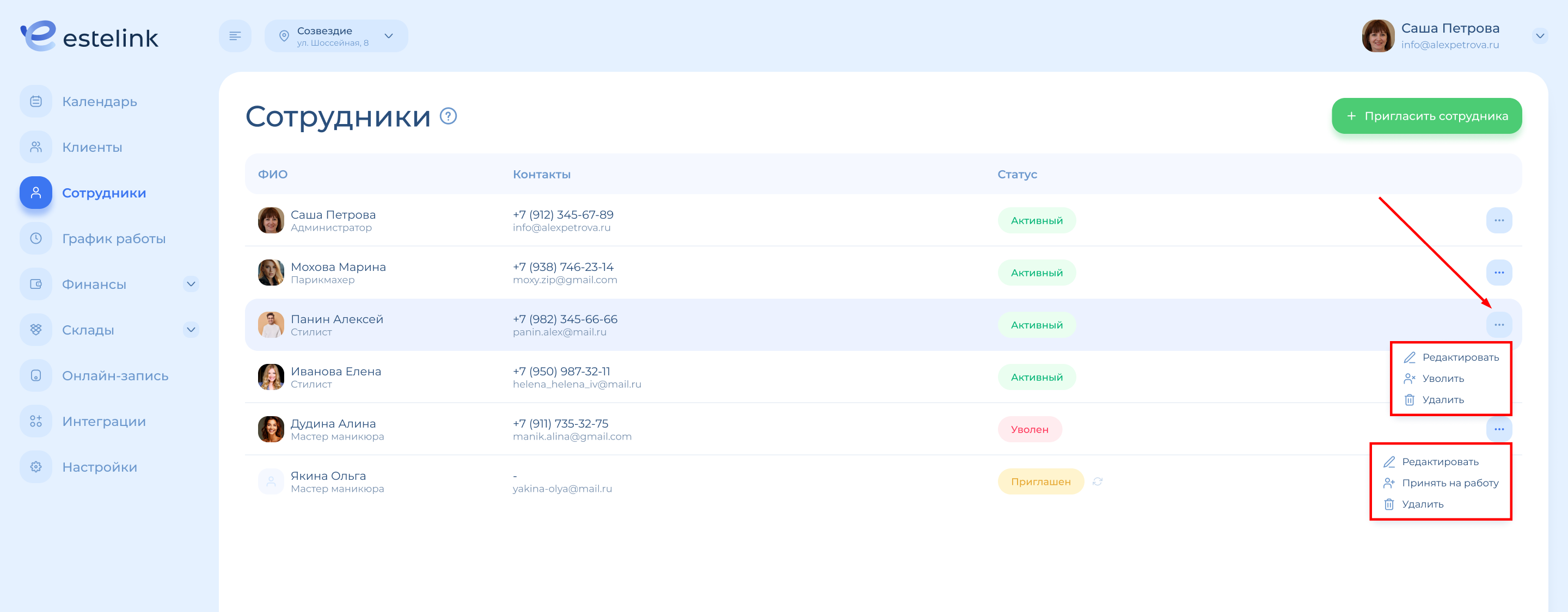Screen dimensions: 1568x612
Task: Go to Клиенты section
Action: (93, 147)
